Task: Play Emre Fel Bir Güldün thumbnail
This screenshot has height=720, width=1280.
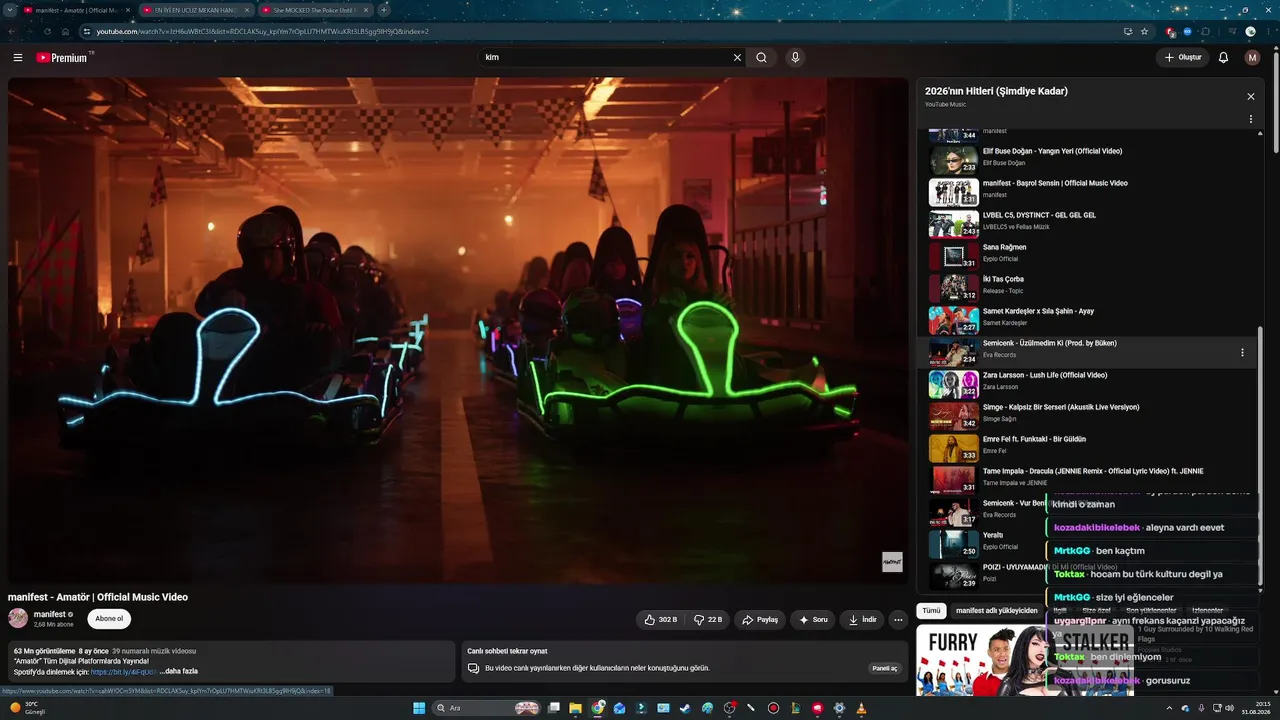Action: point(953,448)
